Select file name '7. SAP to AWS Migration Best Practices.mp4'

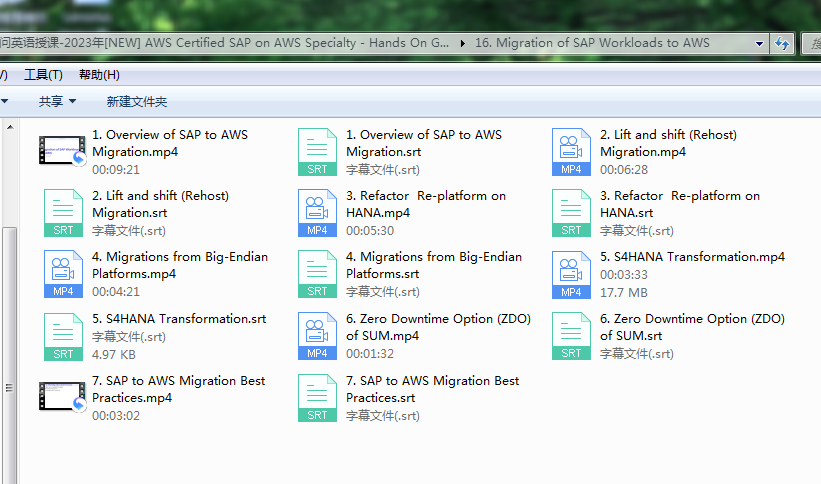179,389
